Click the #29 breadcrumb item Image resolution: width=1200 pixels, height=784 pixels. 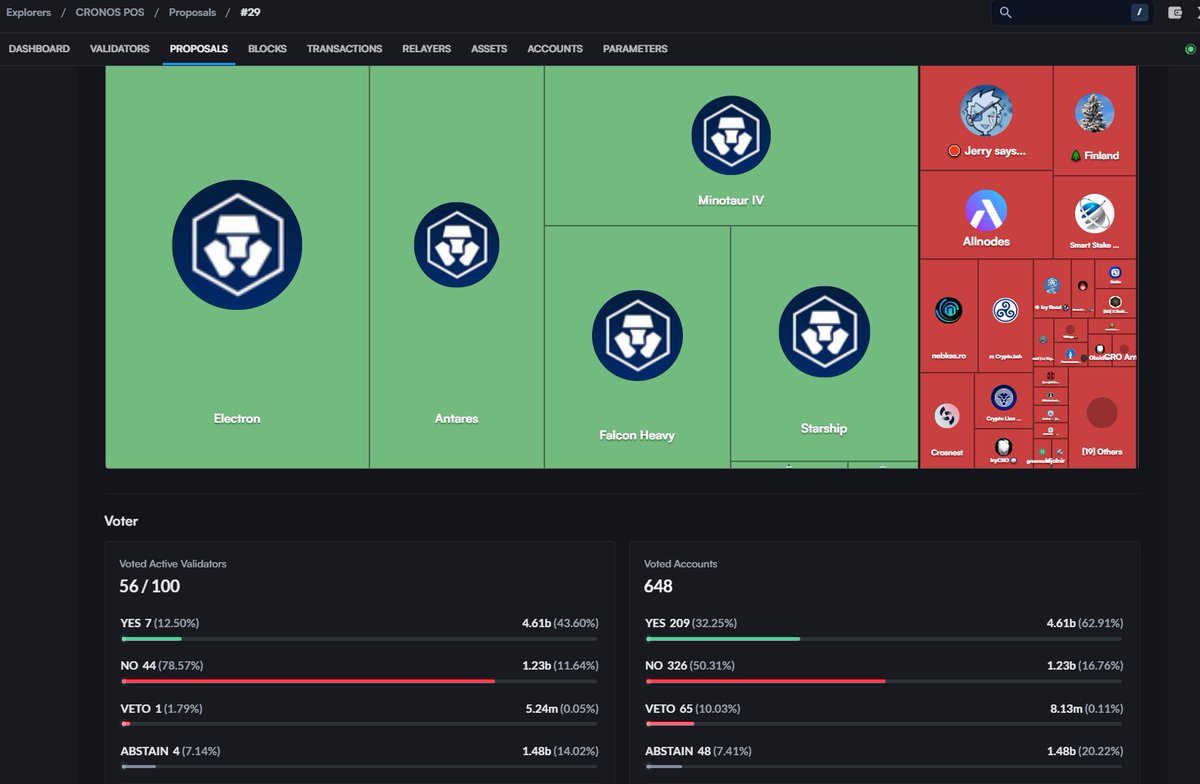(x=251, y=12)
